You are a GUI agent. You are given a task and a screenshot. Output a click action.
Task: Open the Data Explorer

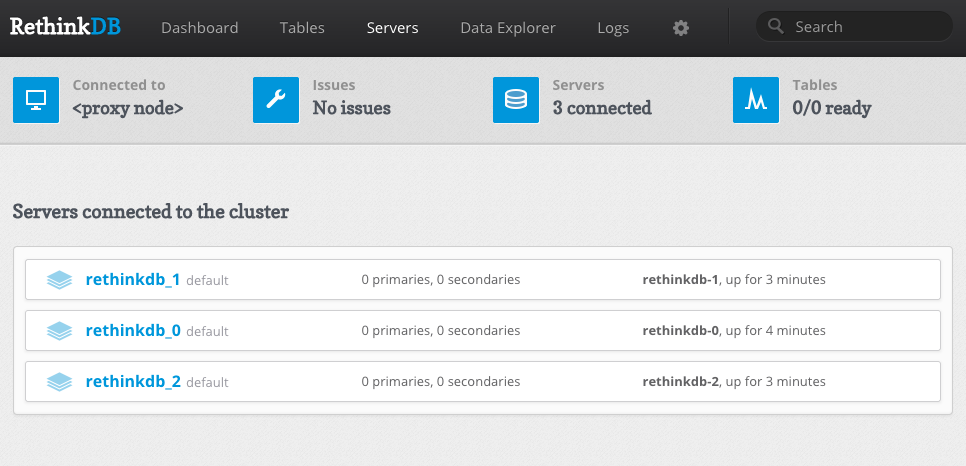(508, 28)
